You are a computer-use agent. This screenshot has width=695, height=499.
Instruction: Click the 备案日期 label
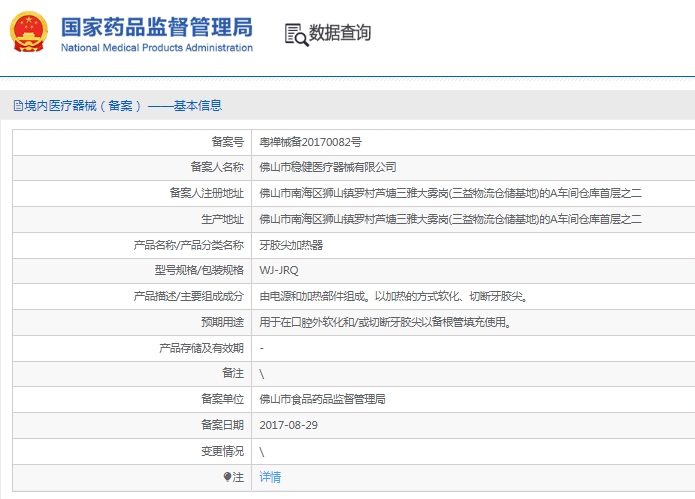[x=223, y=425]
